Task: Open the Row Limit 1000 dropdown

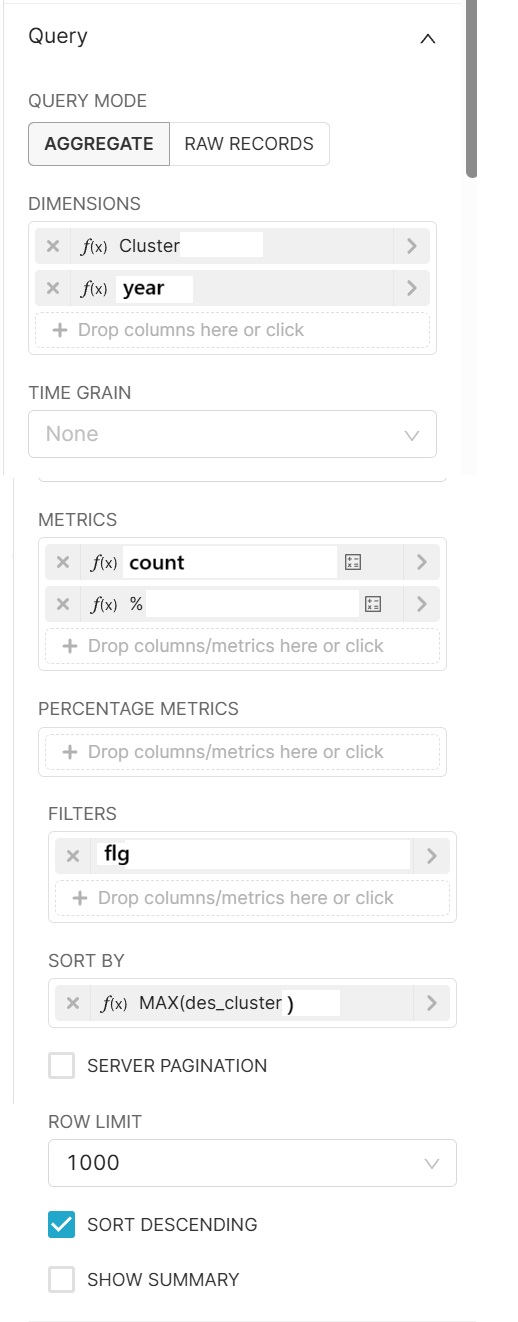Action: point(252,1163)
